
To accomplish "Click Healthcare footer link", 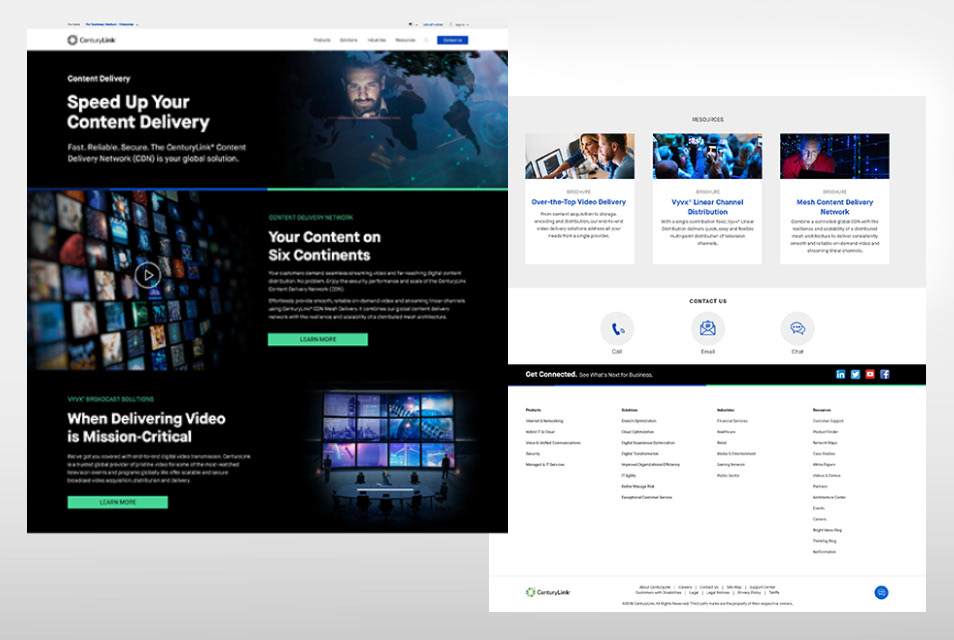I will pos(726,432).
